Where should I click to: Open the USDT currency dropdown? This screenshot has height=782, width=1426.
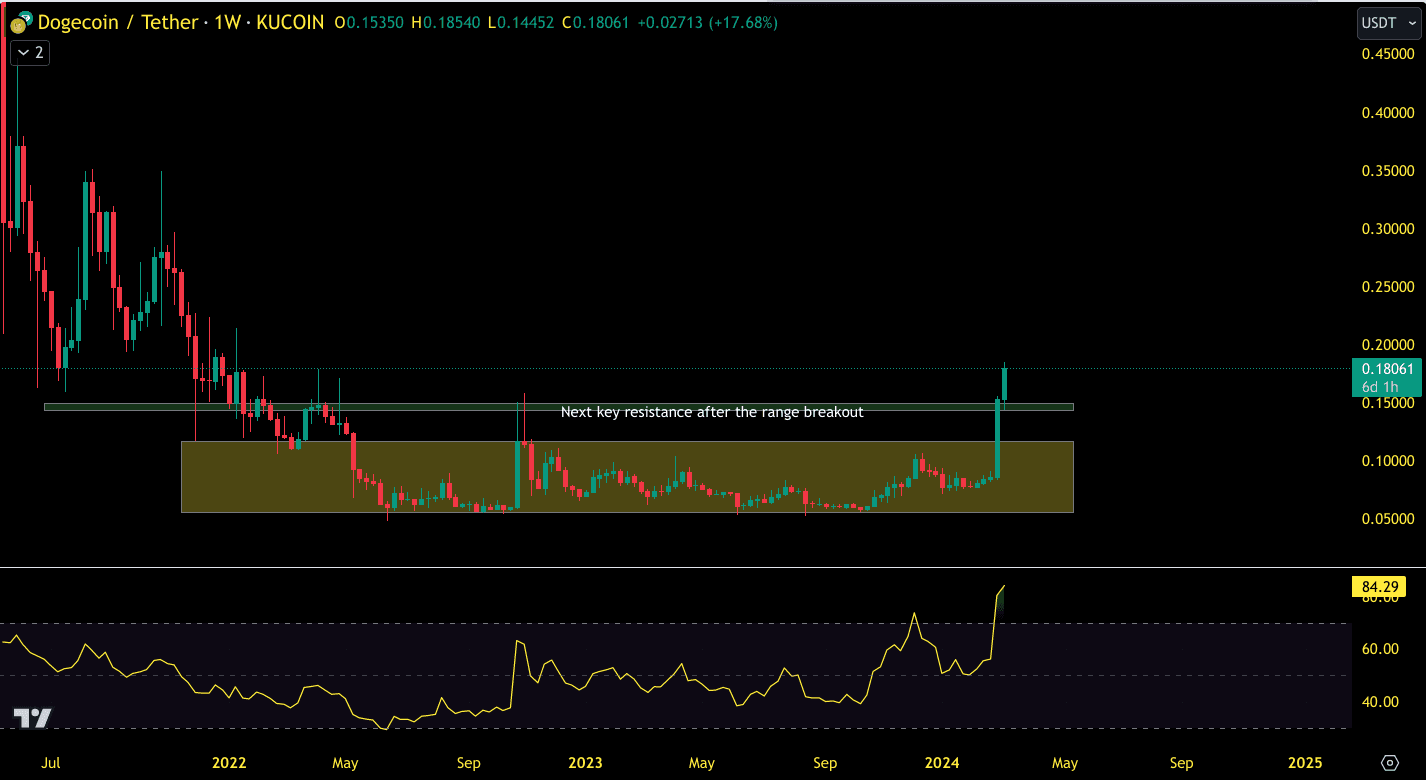point(1388,22)
